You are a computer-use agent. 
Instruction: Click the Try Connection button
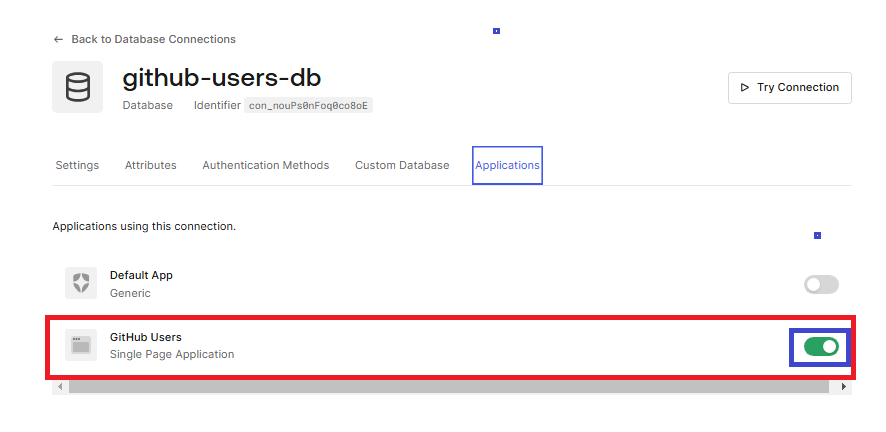click(790, 88)
